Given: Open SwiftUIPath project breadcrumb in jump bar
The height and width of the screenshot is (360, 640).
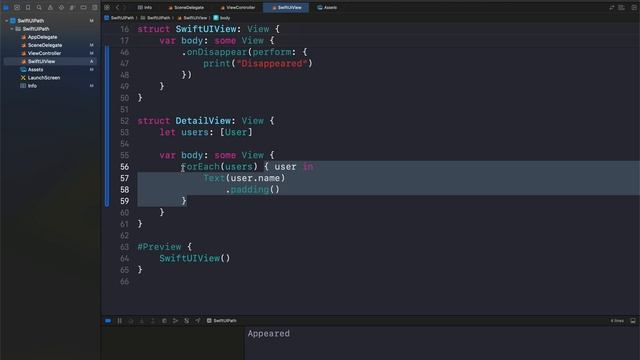Looking at the screenshot, I should click(119, 18).
